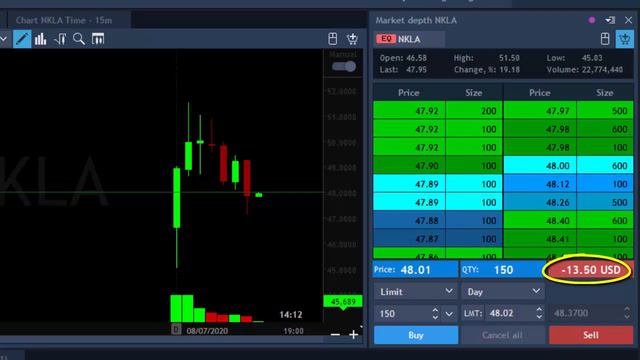This screenshot has height=360, width=640.
Task: Click the ask Price column header
Action: (540, 93)
